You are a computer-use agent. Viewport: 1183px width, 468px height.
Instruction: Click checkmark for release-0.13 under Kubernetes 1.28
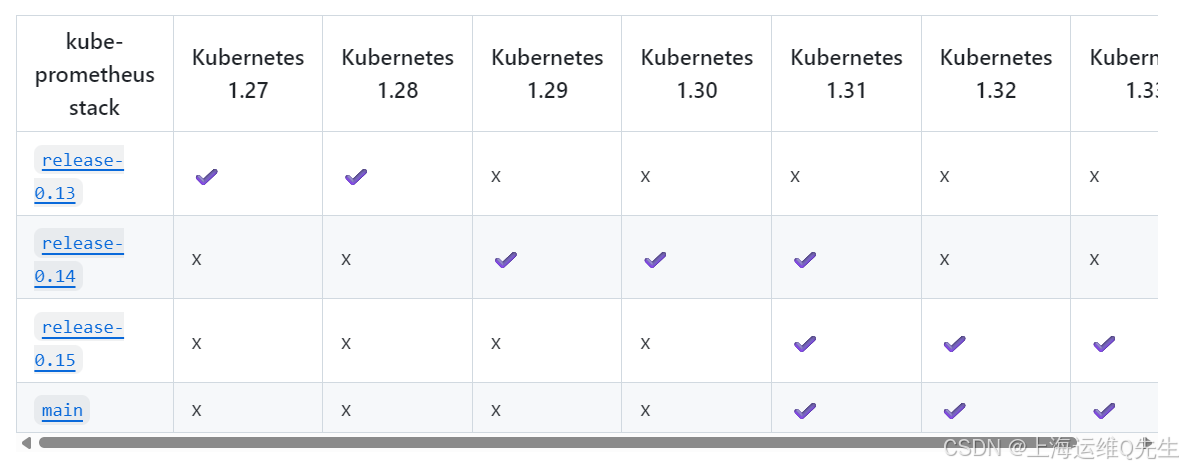click(x=356, y=177)
